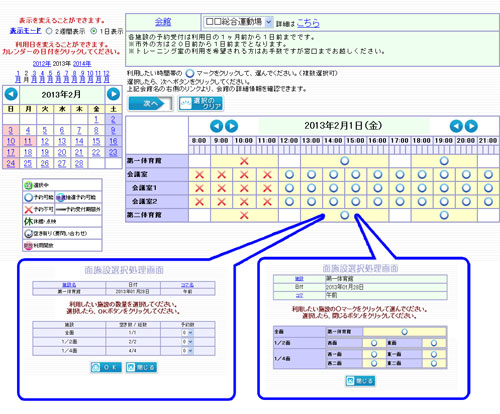The image size is (500, 414).
Task: Select 会議室 availability circle at 15:00
Action: click(356, 174)
